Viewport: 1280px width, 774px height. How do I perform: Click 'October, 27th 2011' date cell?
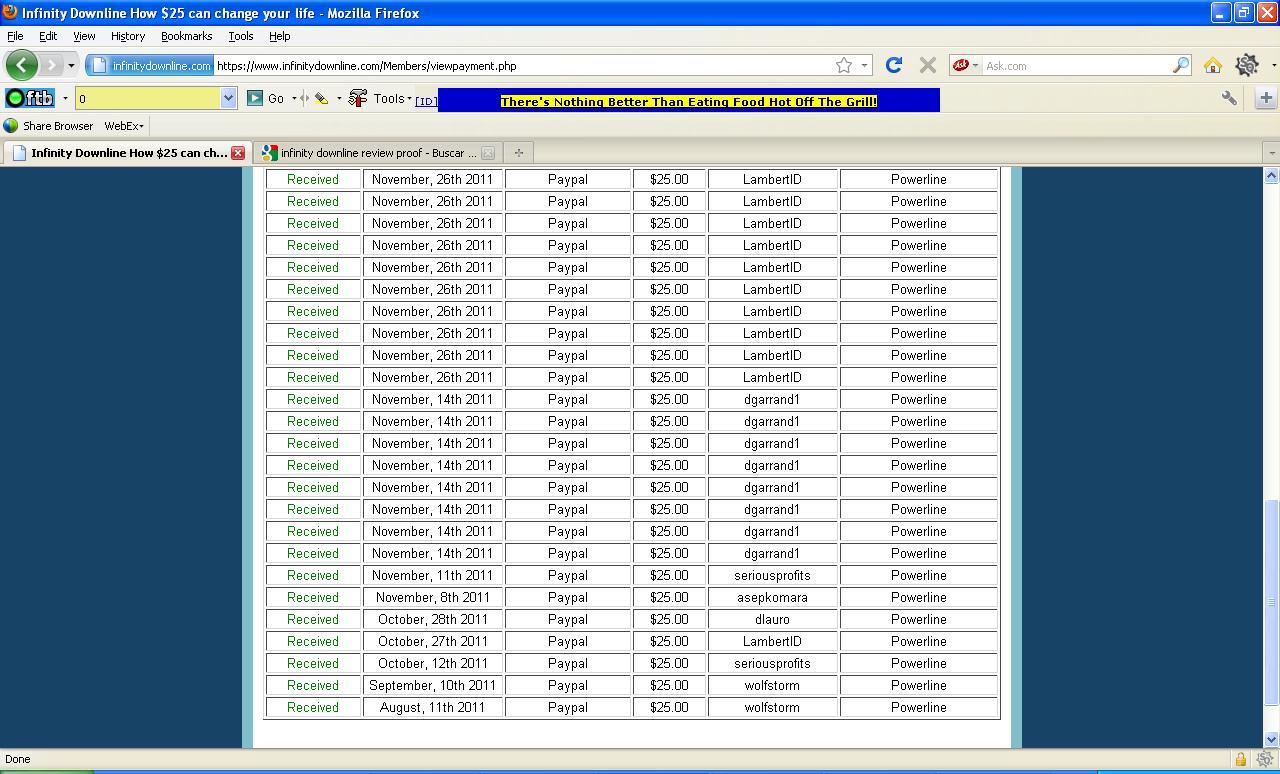tap(432, 641)
